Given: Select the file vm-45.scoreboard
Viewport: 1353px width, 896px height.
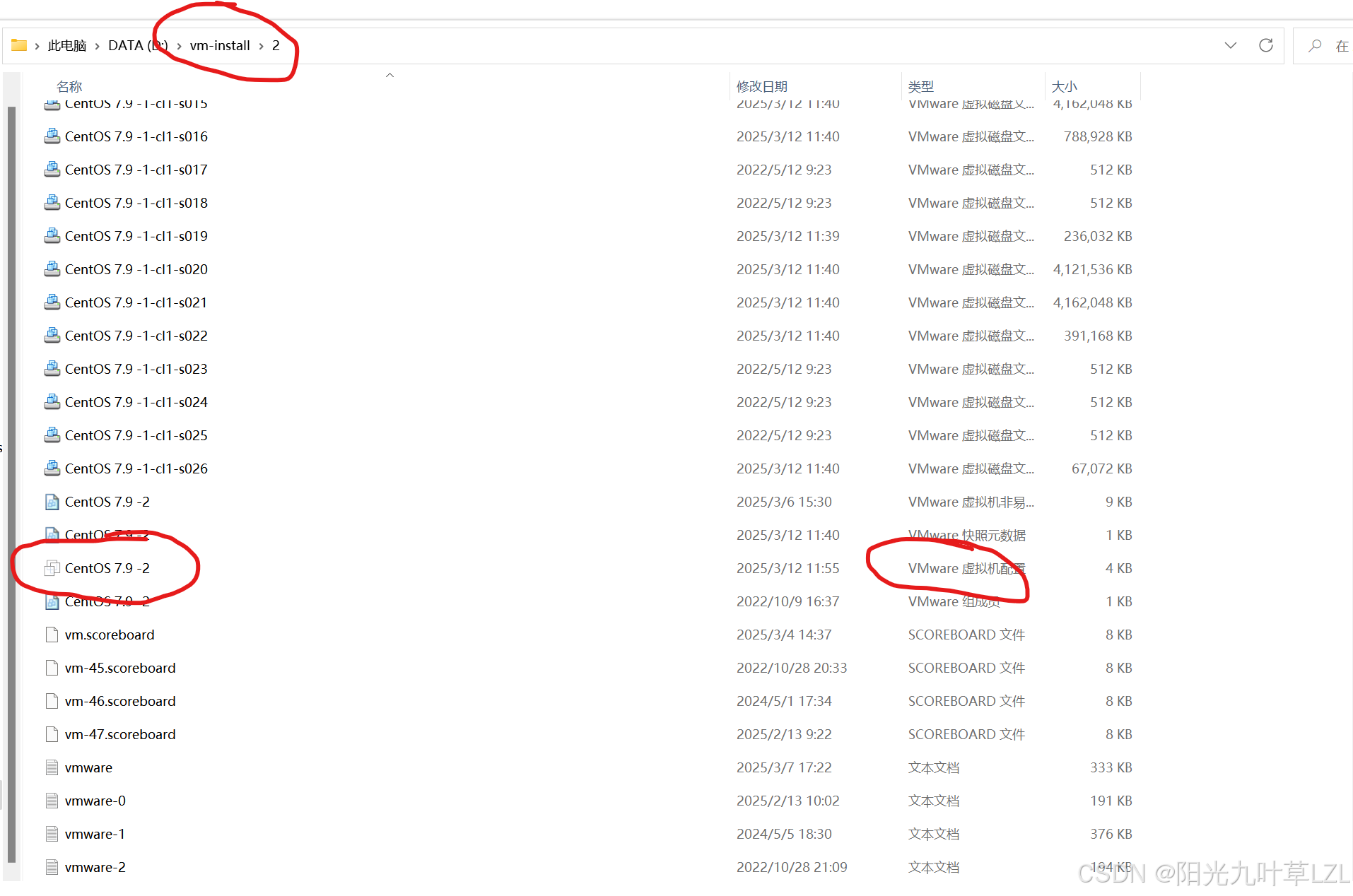Looking at the screenshot, I should point(120,668).
